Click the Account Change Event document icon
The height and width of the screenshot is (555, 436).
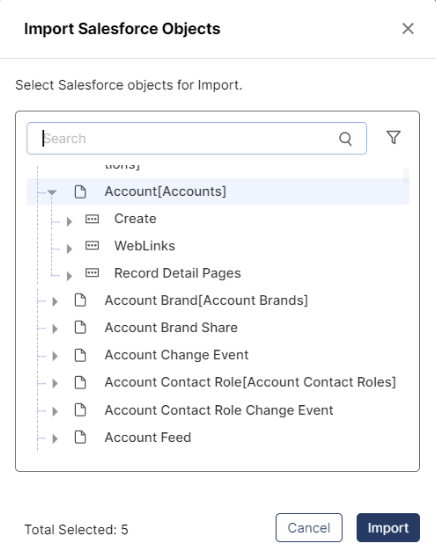(80, 355)
